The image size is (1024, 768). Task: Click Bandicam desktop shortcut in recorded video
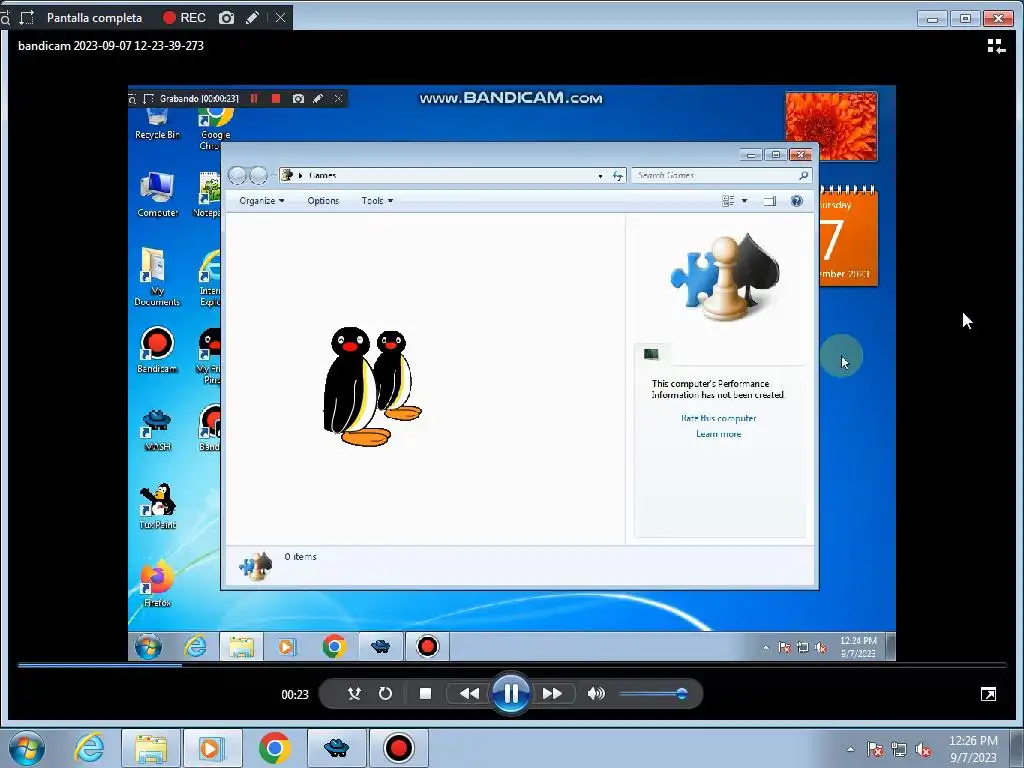pyautogui.click(x=157, y=350)
